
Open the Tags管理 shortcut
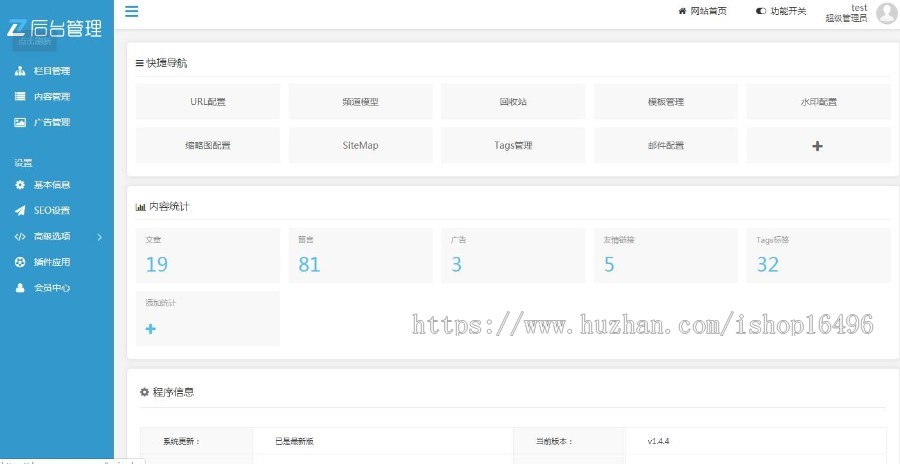pyautogui.click(x=513, y=145)
